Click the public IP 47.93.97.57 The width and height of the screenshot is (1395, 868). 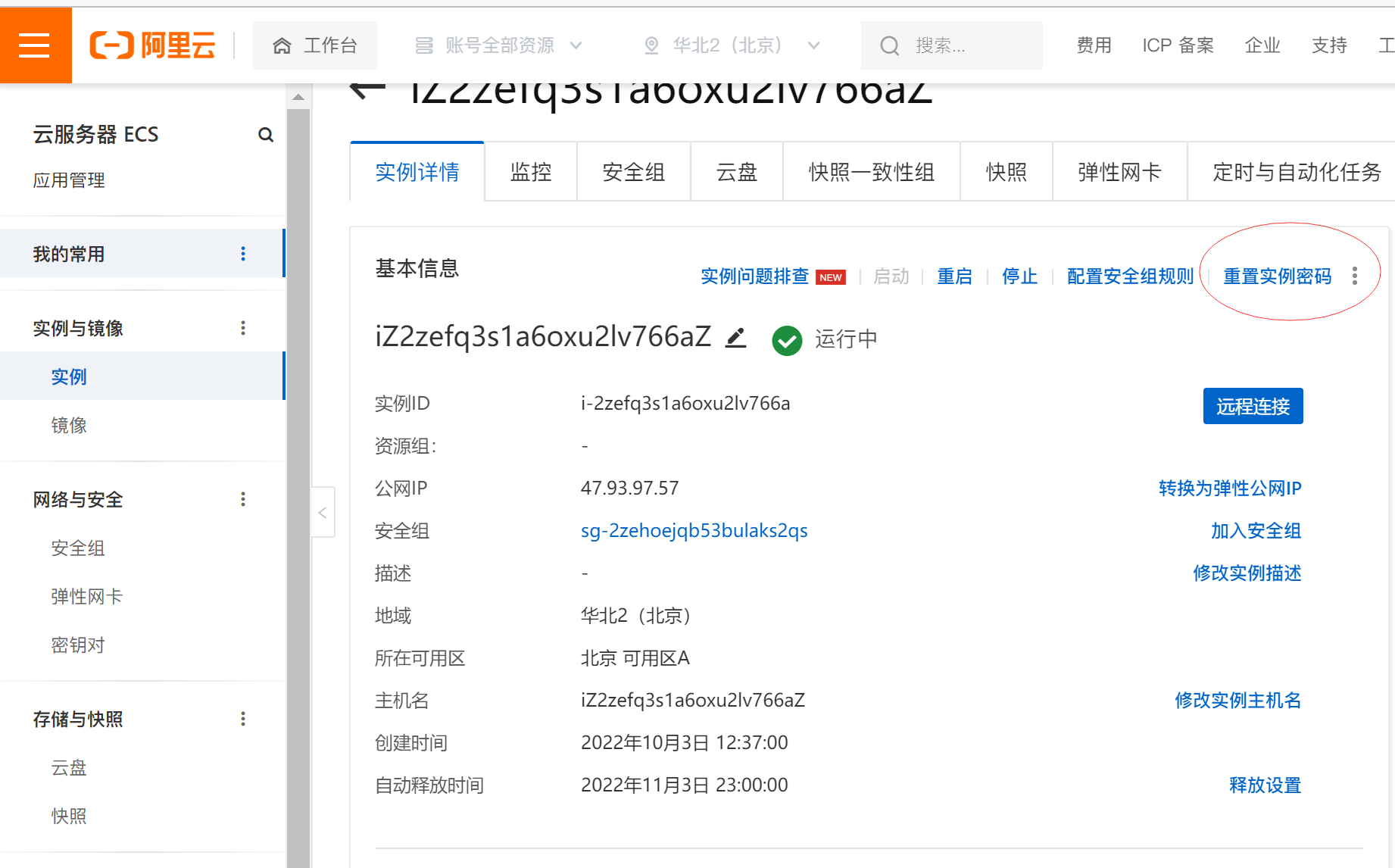click(x=630, y=489)
